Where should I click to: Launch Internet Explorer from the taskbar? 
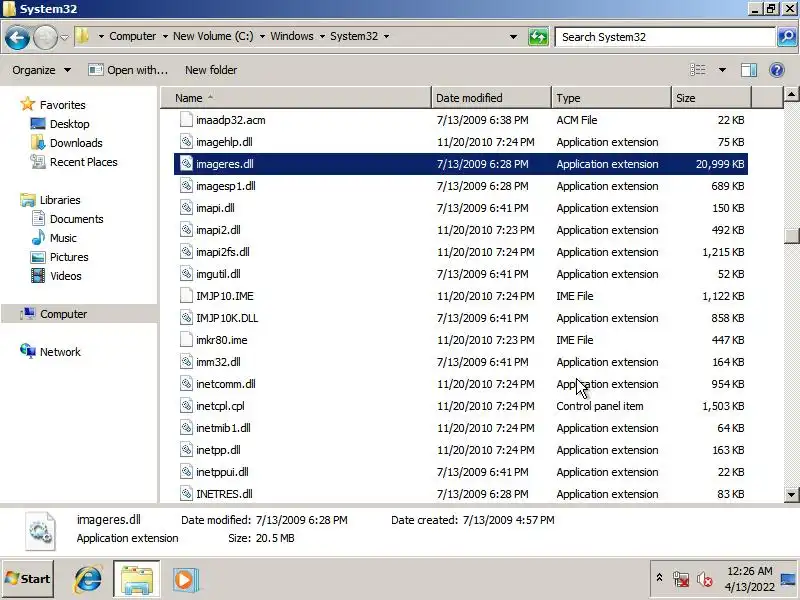pos(88,580)
